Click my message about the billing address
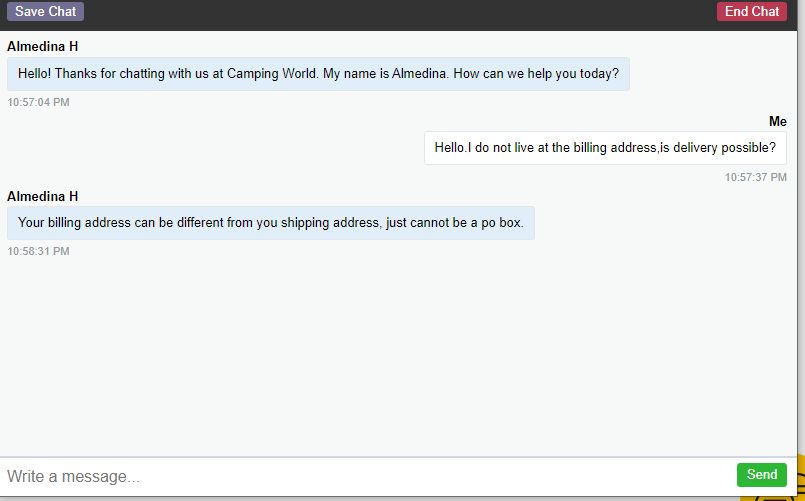This screenshot has height=501, width=805. pyautogui.click(x=605, y=148)
